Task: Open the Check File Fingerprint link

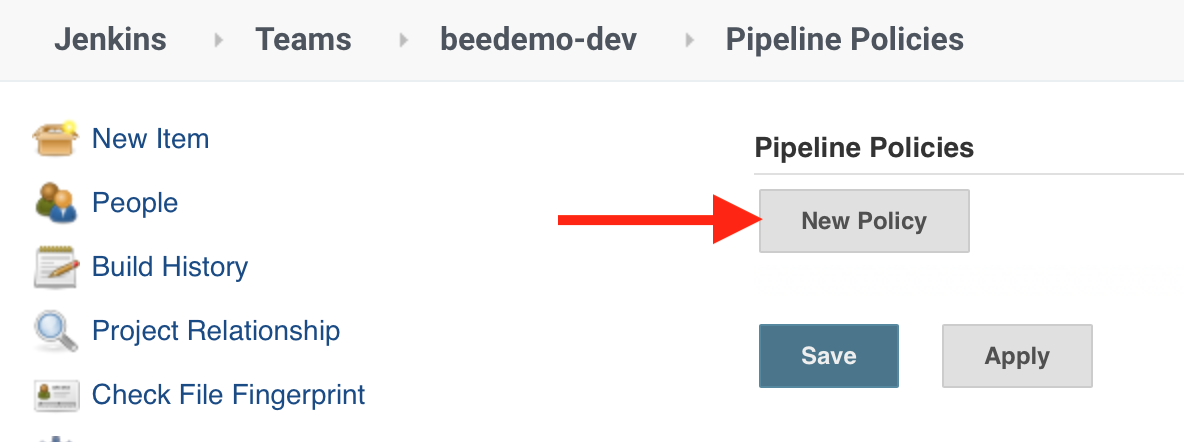Action: (228, 394)
